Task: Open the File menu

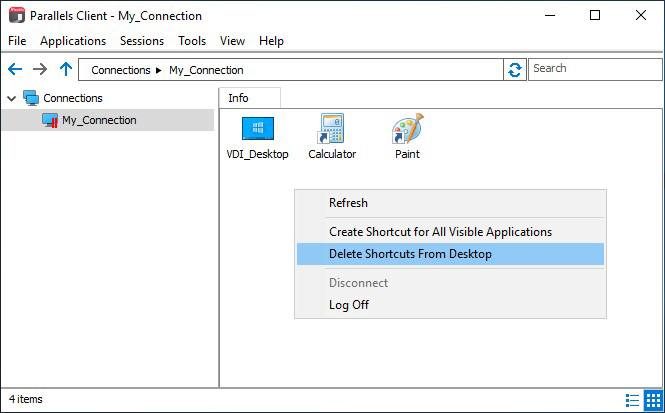Action: coord(17,41)
